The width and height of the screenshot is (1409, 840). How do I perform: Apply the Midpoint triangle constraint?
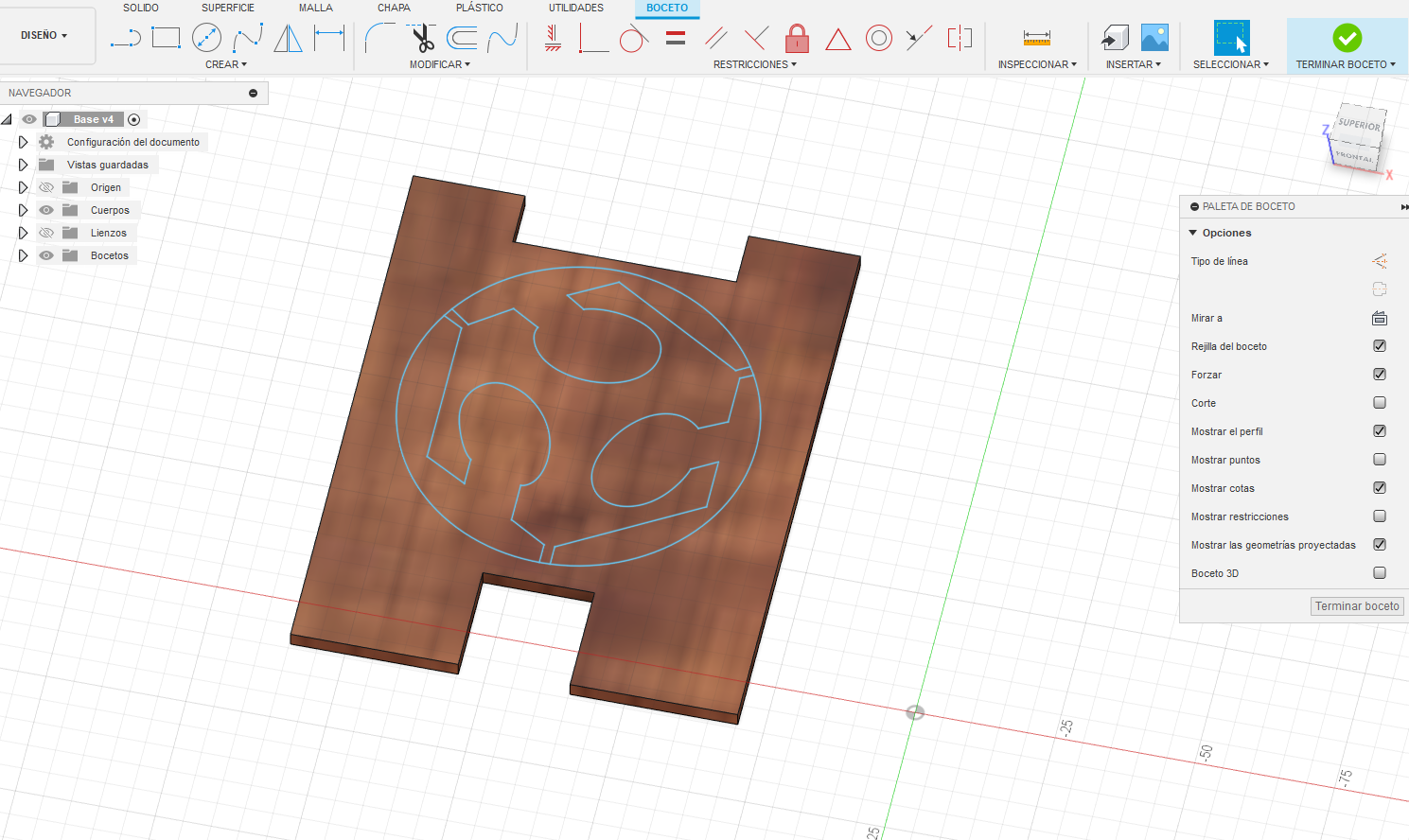(x=838, y=39)
